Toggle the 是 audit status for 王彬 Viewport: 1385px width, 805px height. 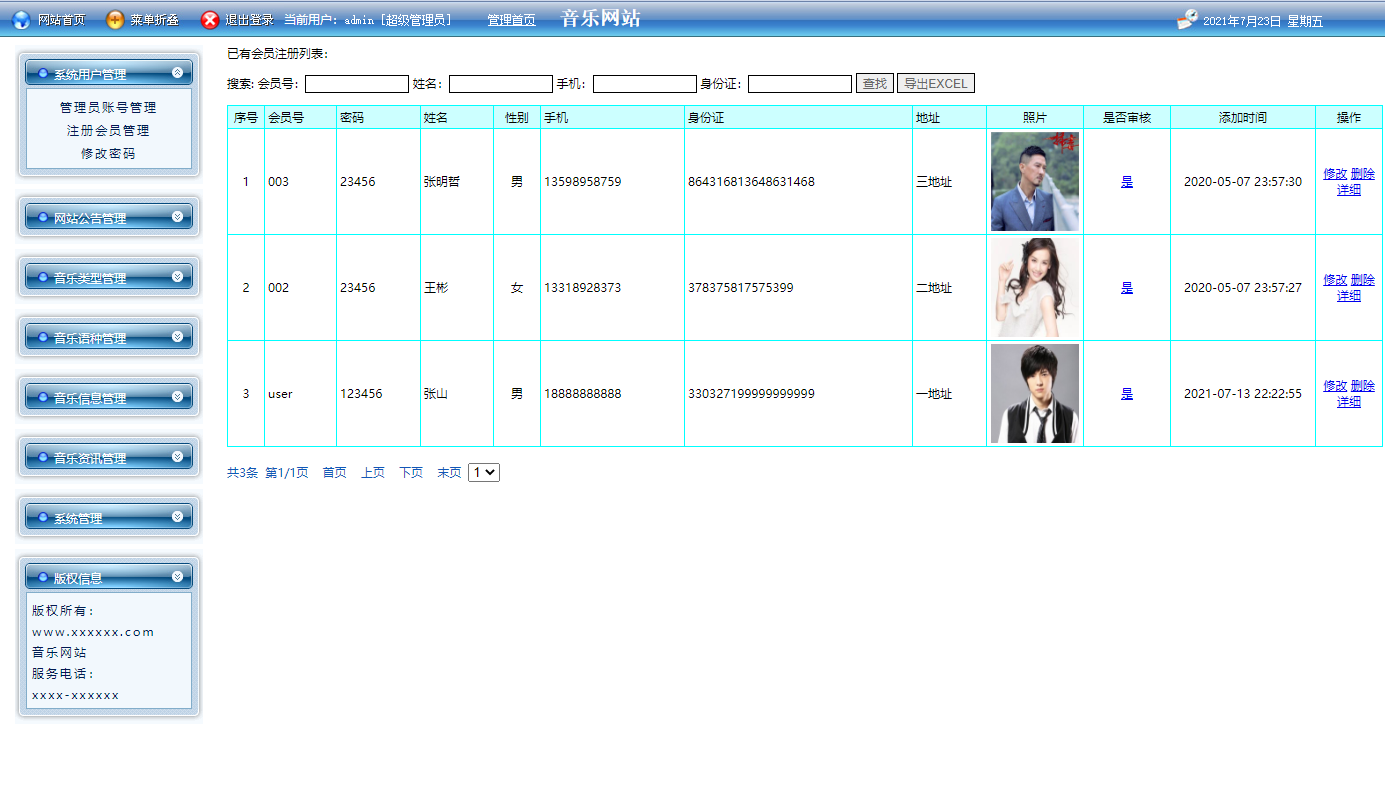pos(1126,287)
